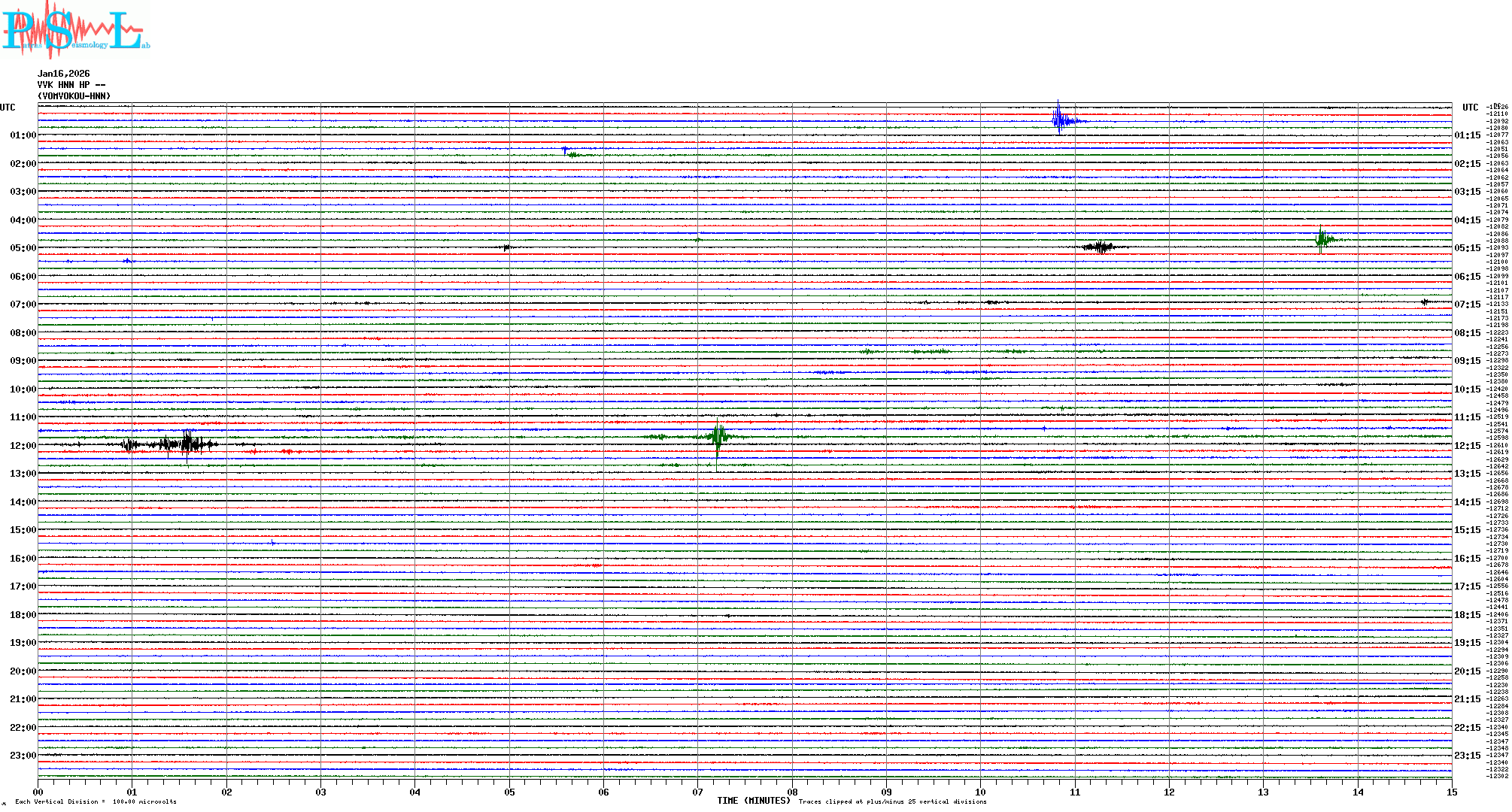1512x812 pixels.
Task: Click the PSL Seismology Lab logo
Action: tap(75, 30)
